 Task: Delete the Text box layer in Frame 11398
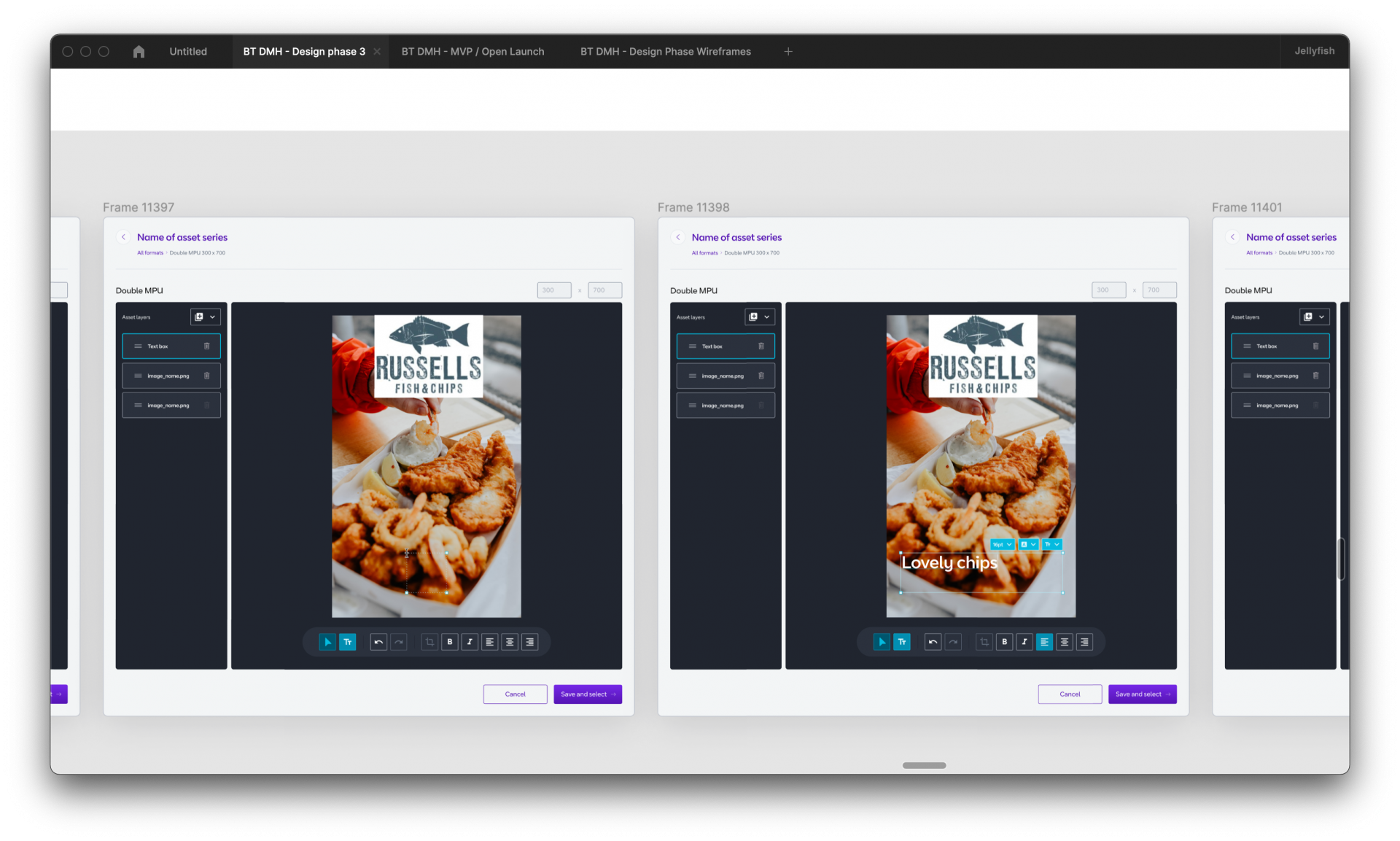point(761,346)
